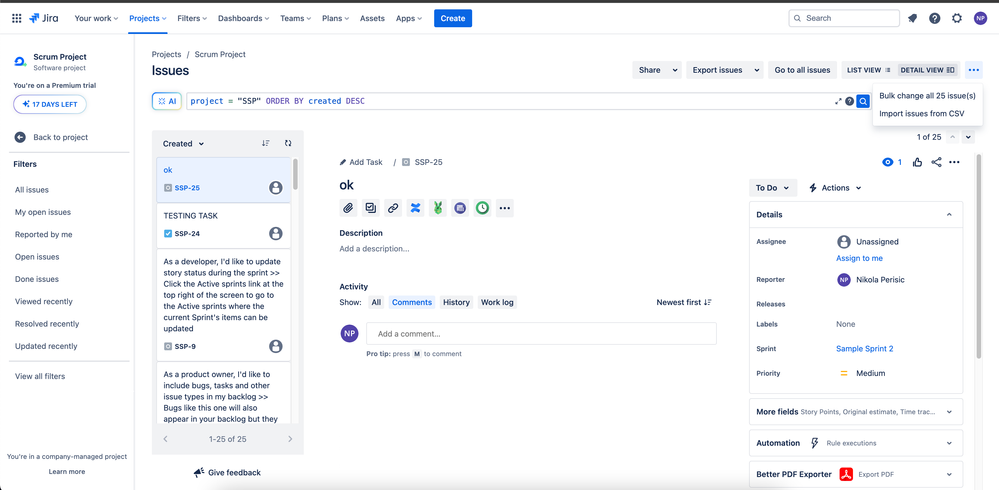The image size is (999, 490).
Task: Go to previous issue up arrow
Action: pyautogui.click(x=953, y=137)
